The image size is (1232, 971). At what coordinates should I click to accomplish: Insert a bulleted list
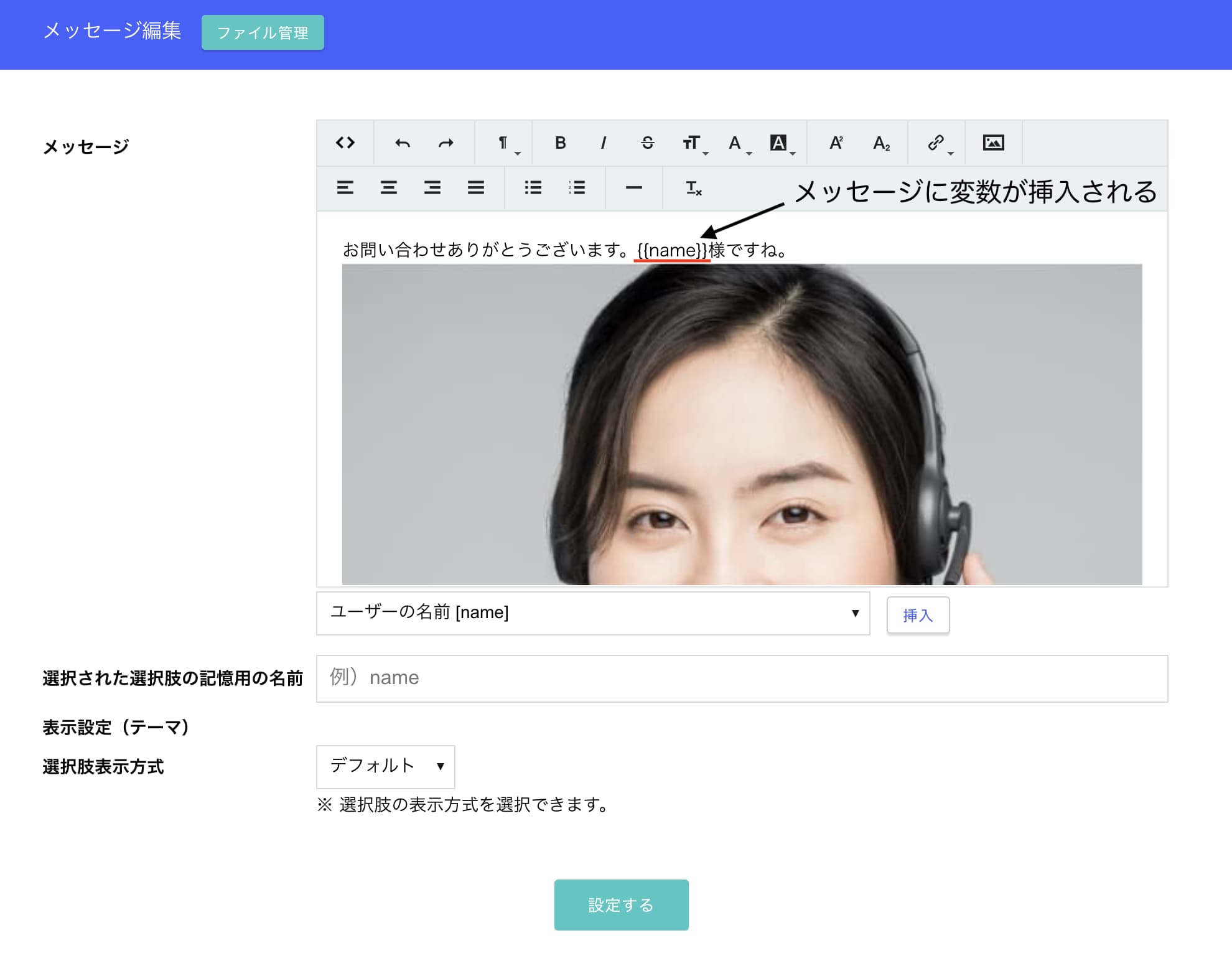(x=533, y=188)
